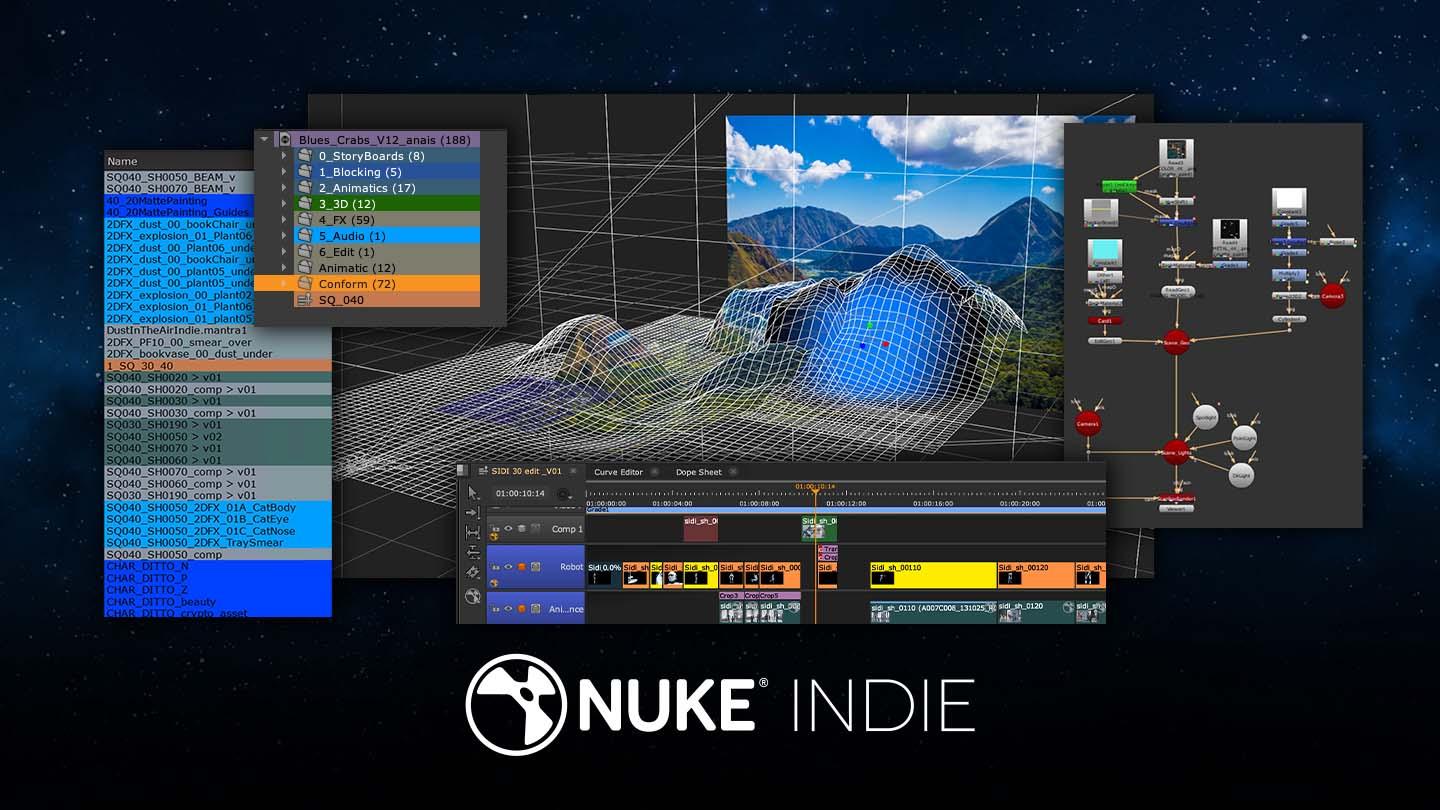1440x810 pixels.
Task: Select the arrow selection tool in the timeline toolbar
Action: (472, 493)
